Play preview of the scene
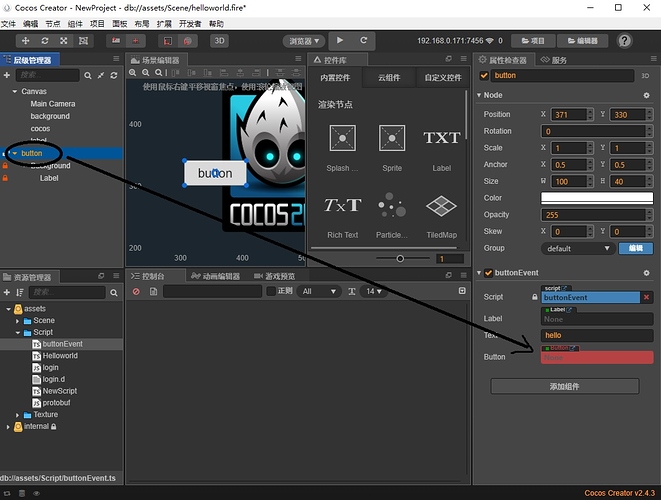 coord(340,40)
